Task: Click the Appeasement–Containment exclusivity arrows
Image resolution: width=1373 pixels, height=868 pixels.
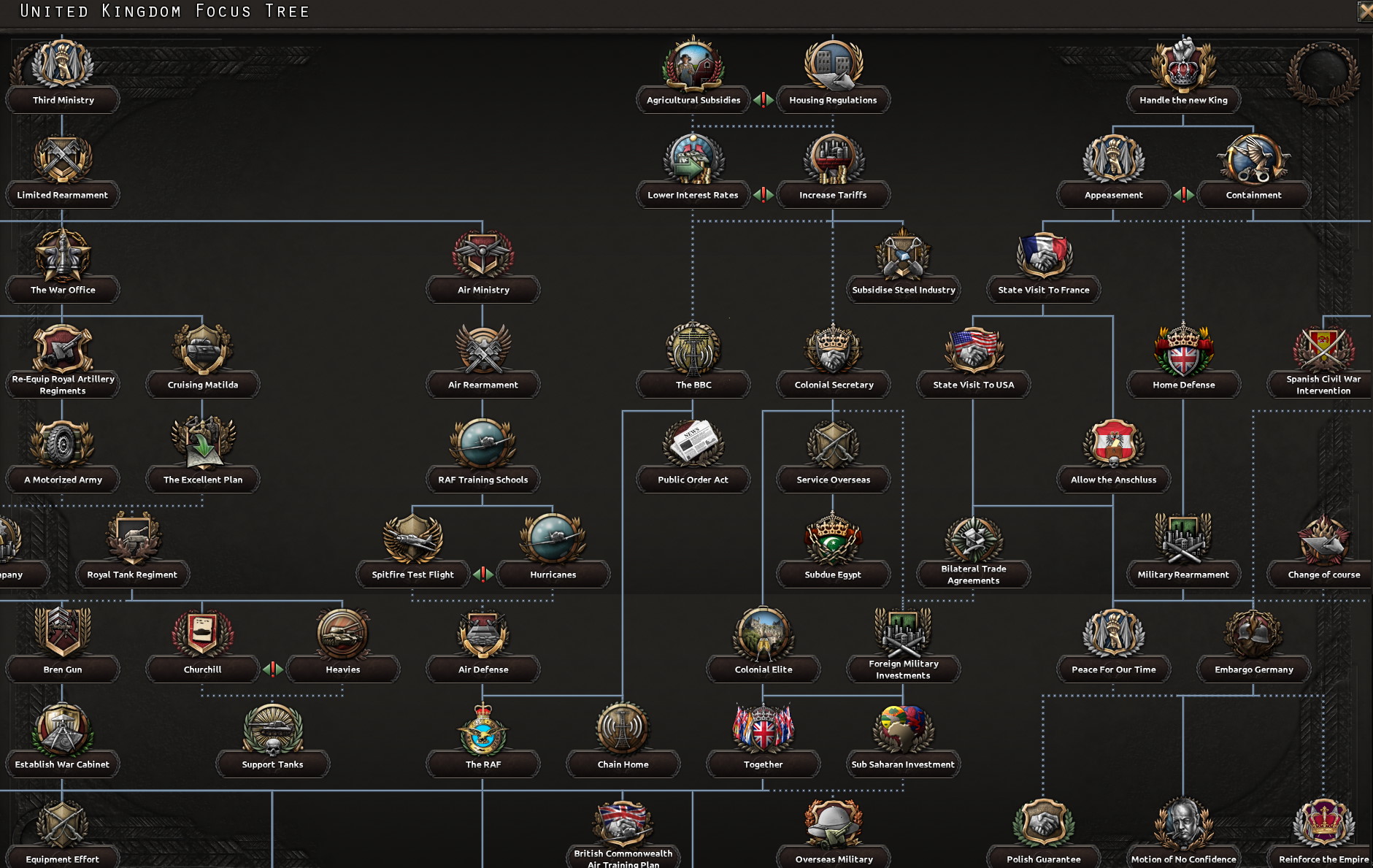Action: coord(1183,194)
